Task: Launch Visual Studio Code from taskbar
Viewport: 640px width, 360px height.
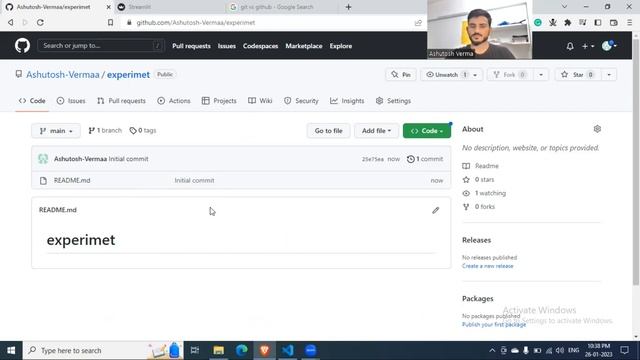Action: (287, 350)
